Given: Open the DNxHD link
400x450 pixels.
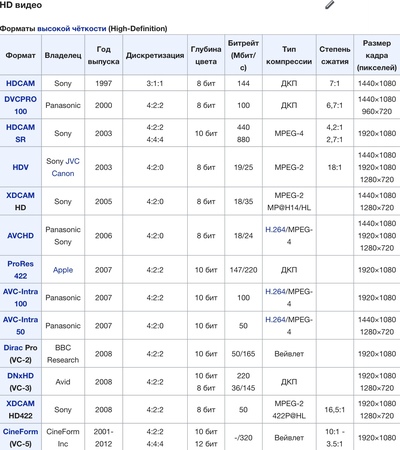Looking at the screenshot, I should (20, 376).
